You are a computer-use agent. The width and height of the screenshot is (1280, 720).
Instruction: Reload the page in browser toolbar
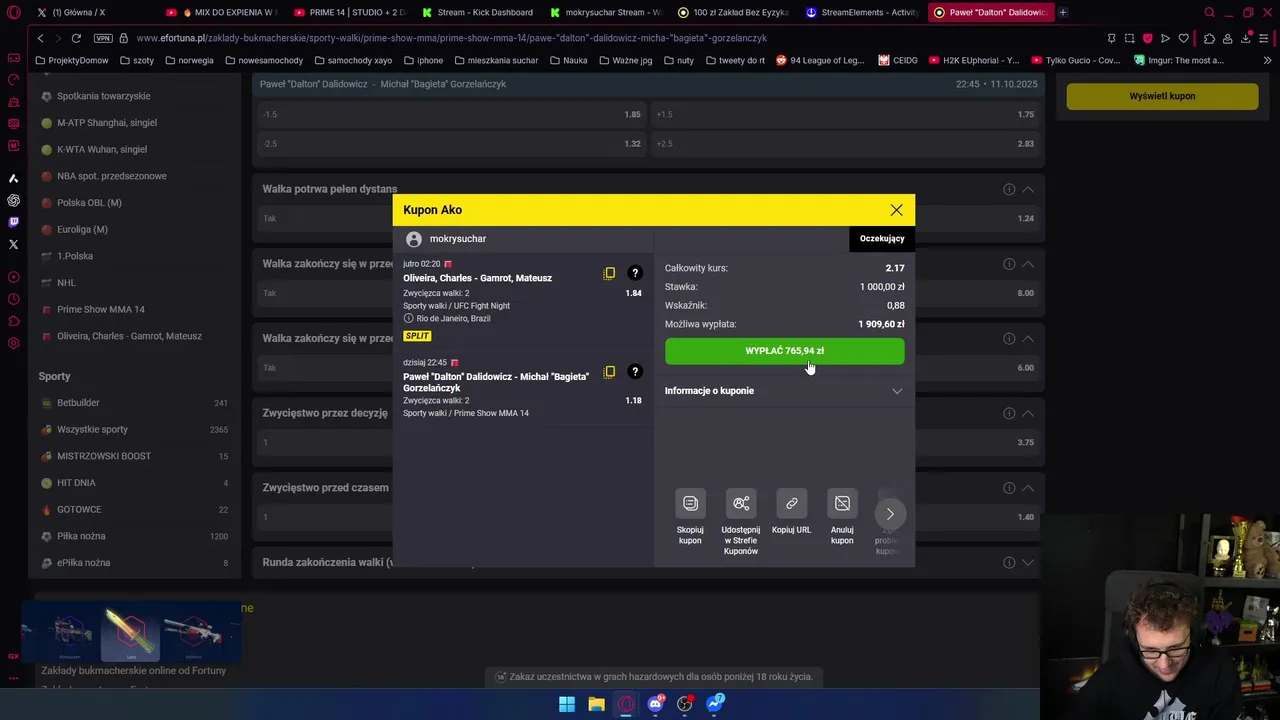(75, 38)
